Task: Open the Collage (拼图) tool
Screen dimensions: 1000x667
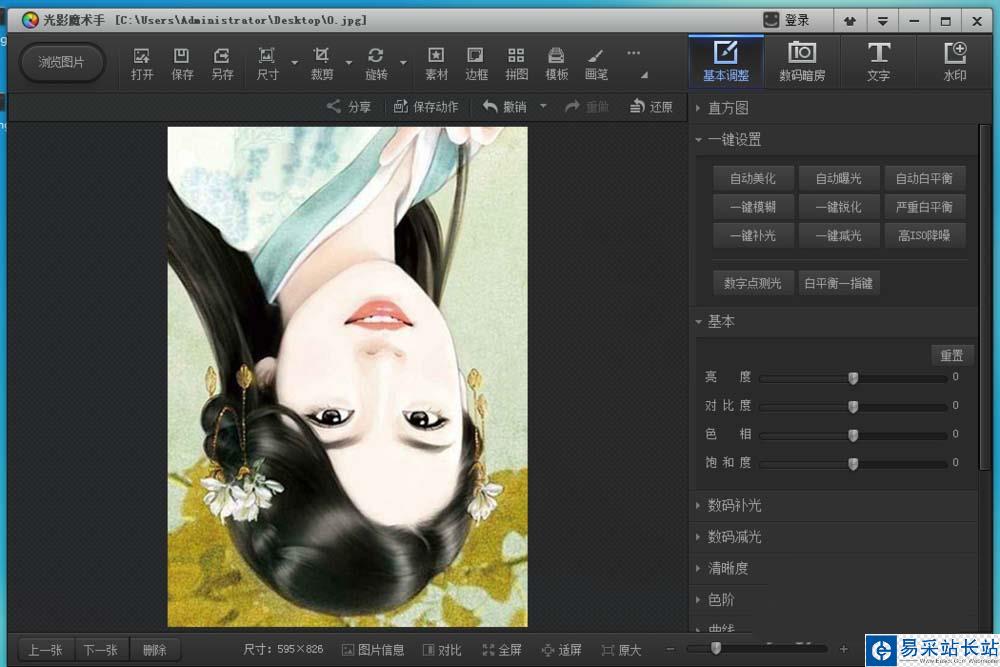Action: tap(516, 63)
